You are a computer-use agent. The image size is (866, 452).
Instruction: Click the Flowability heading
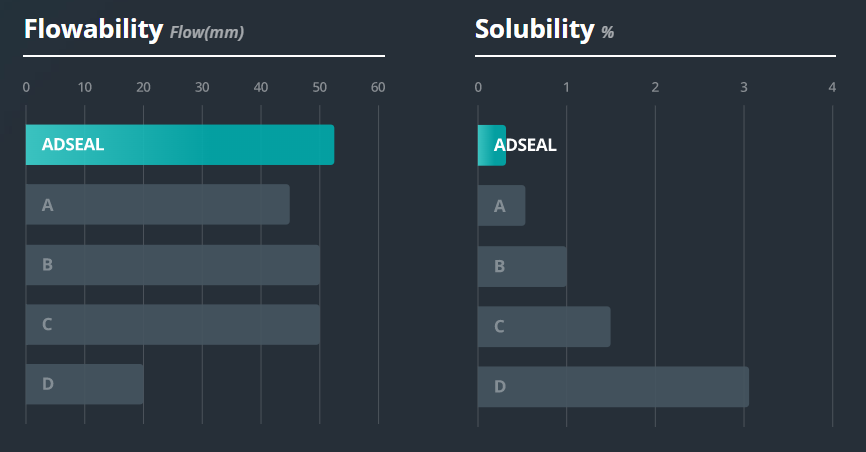93,29
